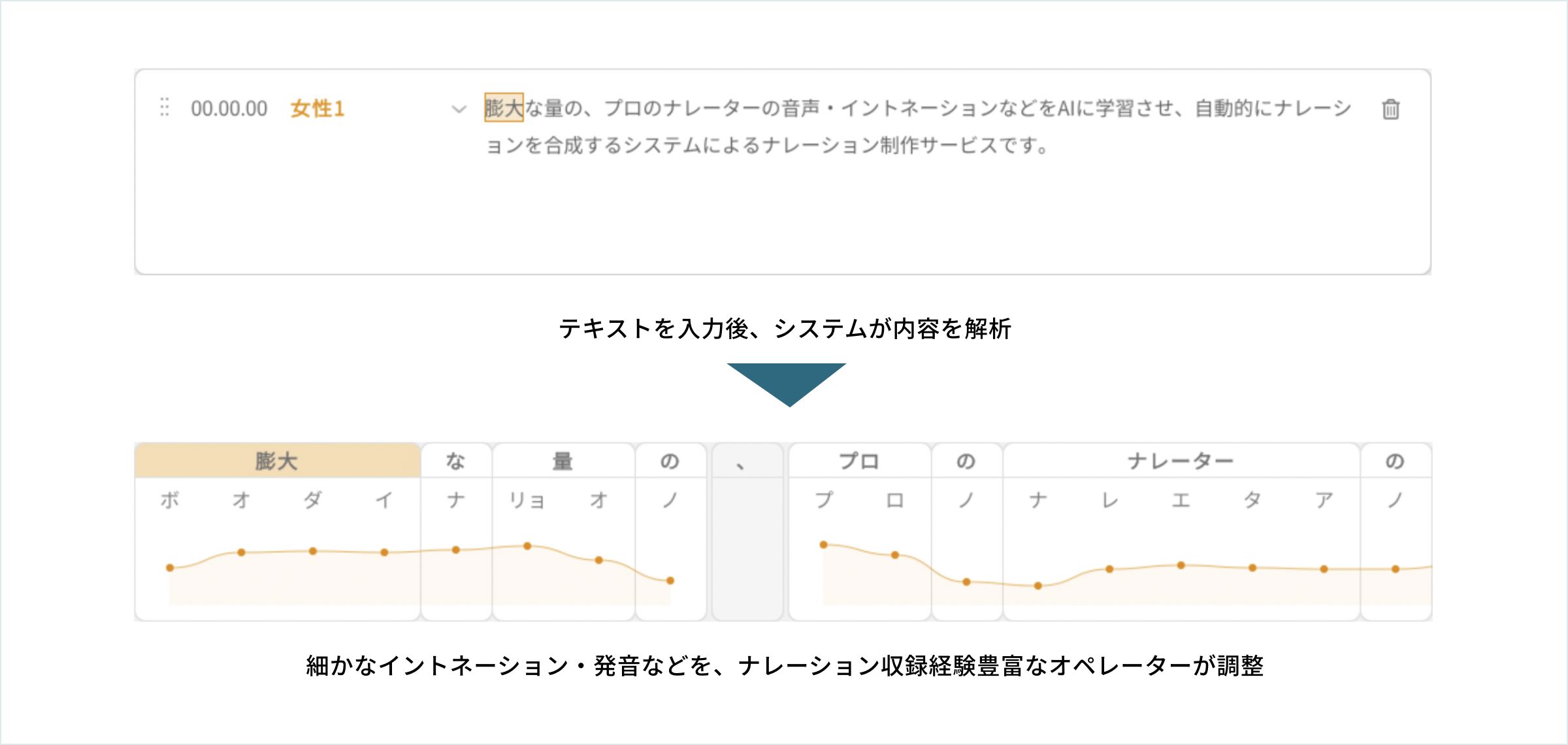This screenshot has width=1568, height=745.
Task: Click the ダ phoneme label
Action: [x=312, y=501]
